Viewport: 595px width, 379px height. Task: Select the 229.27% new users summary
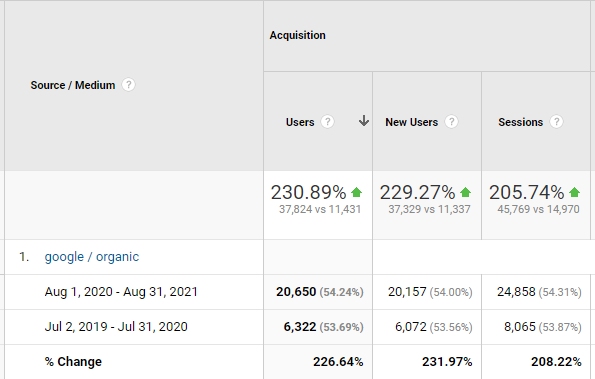417,192
